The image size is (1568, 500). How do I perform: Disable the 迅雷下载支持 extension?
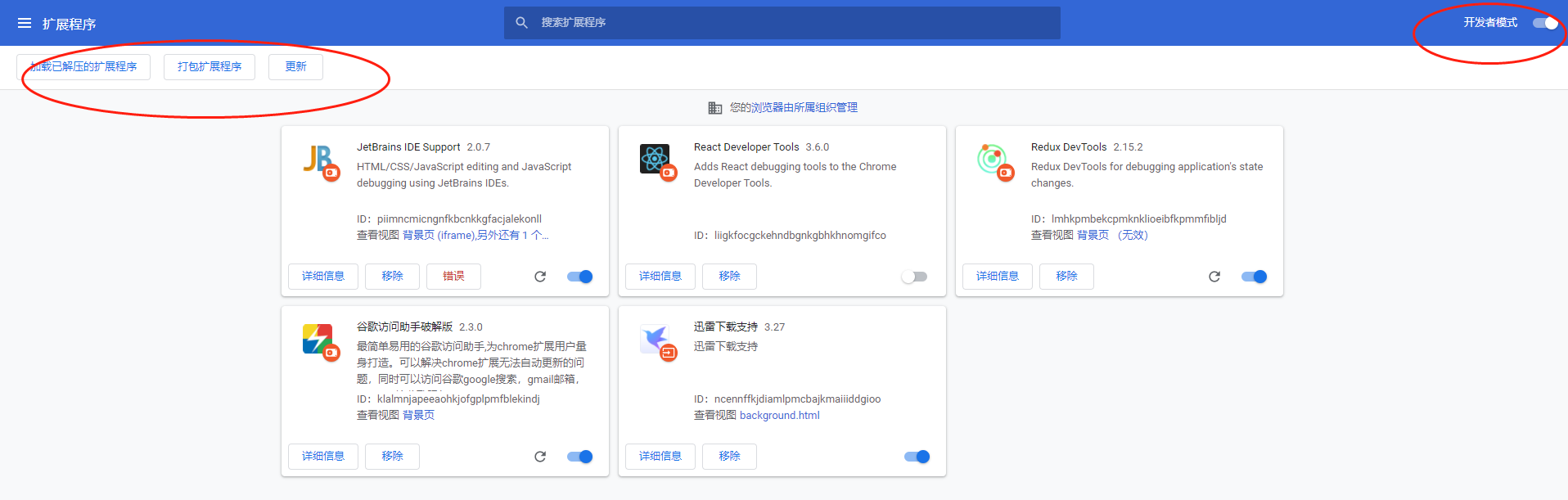click(x=917, y=457)
